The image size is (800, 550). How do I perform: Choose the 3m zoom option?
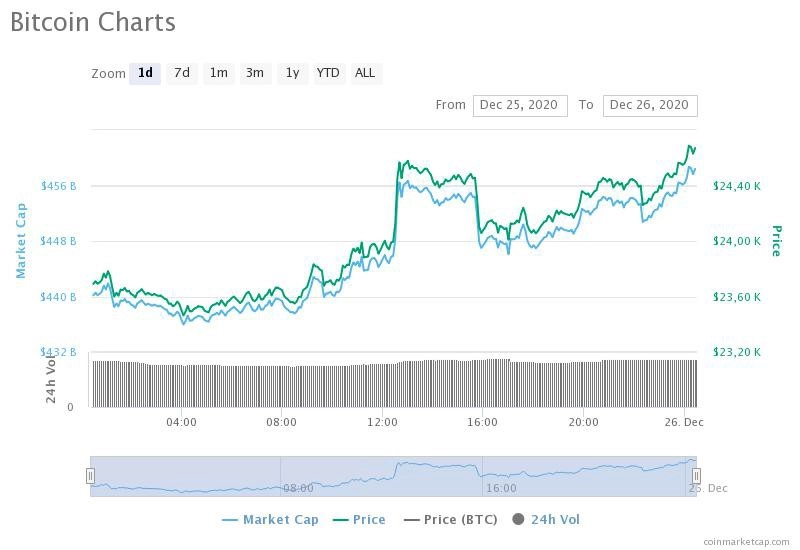(x=255, y=73)
